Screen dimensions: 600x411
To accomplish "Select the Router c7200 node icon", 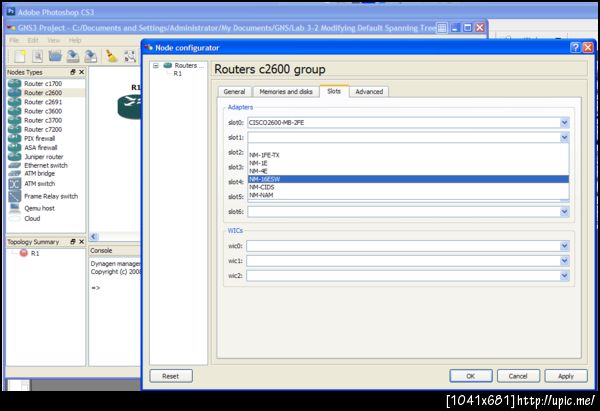I will (x=15, y=129).
